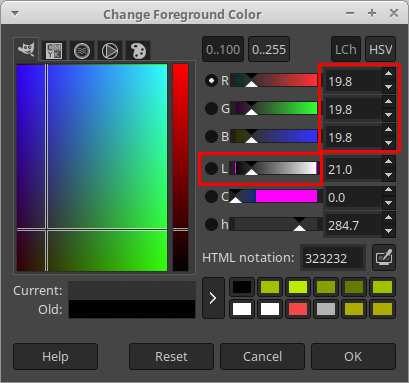The image size is (409, 383).
Task: Click the vertical red channel strip
Action: click(x=181, y=168)
